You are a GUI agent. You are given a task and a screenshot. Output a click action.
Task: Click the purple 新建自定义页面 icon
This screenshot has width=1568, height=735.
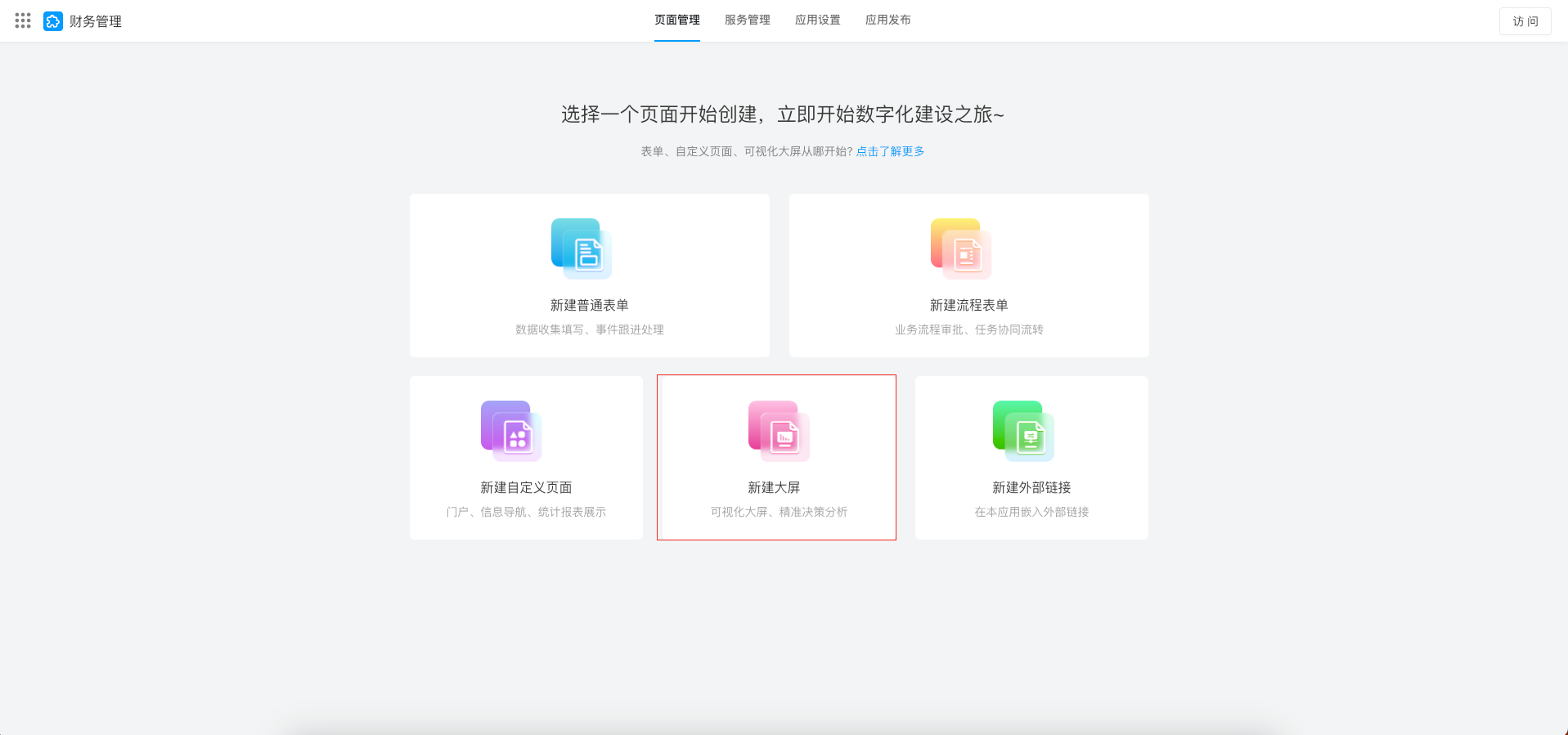511,432
